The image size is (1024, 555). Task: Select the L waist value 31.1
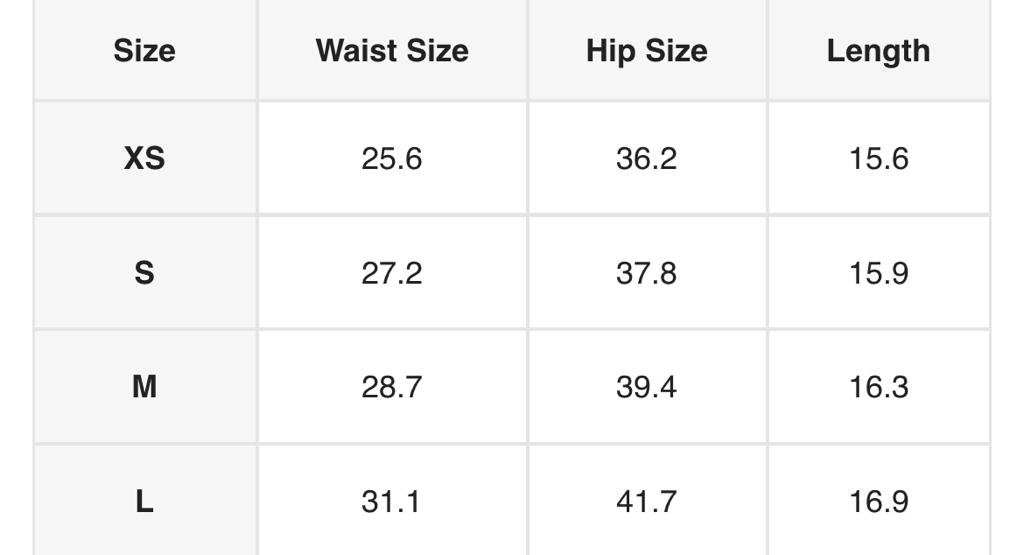point(392,501)
